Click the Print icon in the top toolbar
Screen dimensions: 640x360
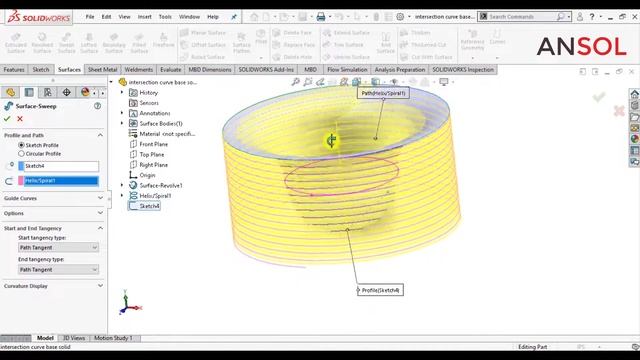pos(321,17)
